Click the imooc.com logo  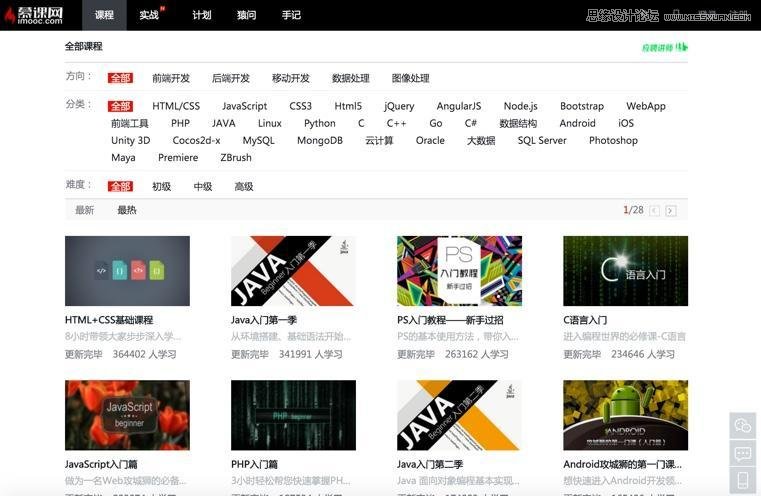34,15
